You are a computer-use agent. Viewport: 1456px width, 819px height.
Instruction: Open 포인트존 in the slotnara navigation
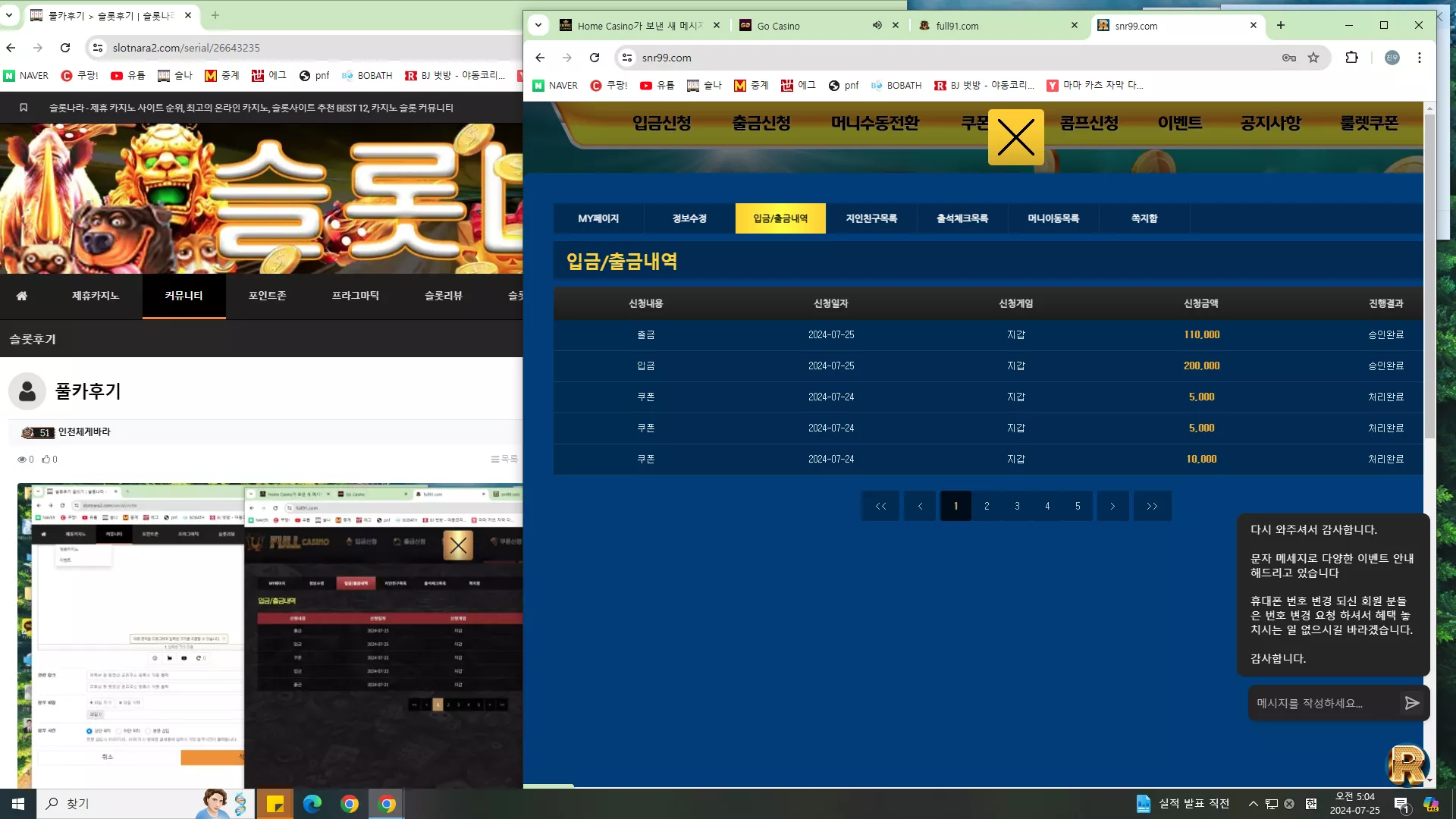(267, 296)
